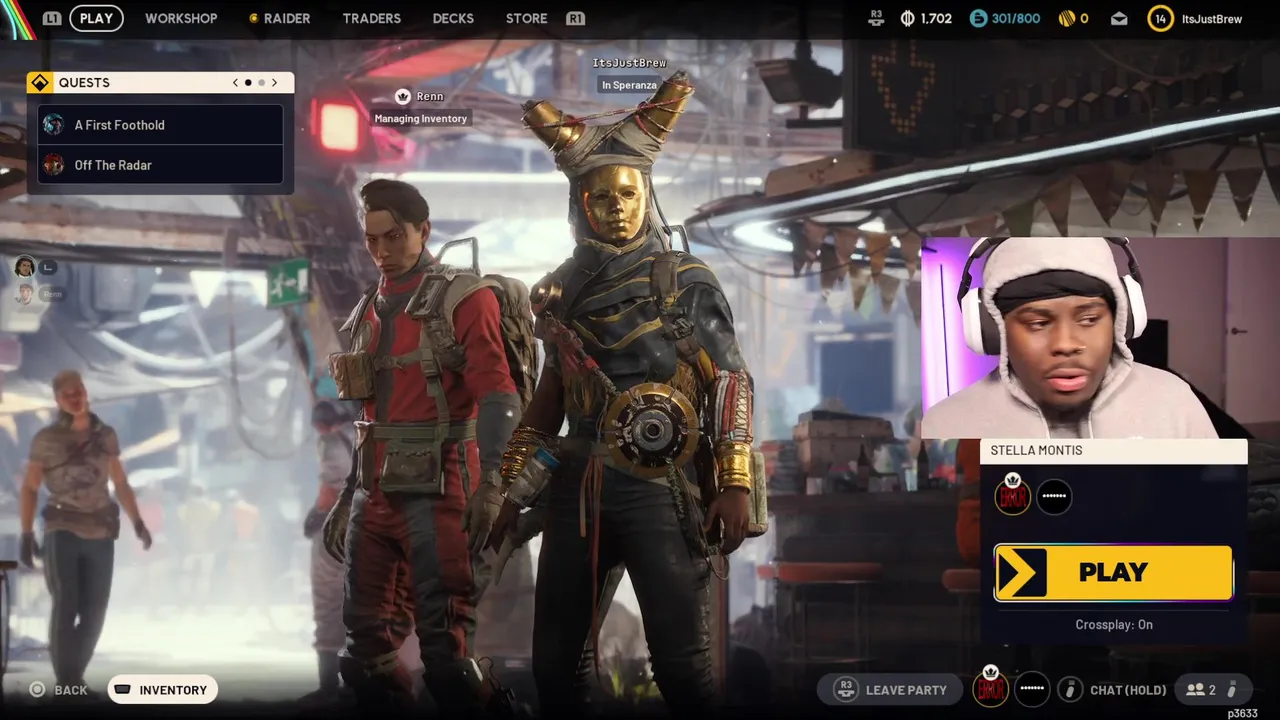Click the 1.702 coin balance

click(x=936, y=19)
